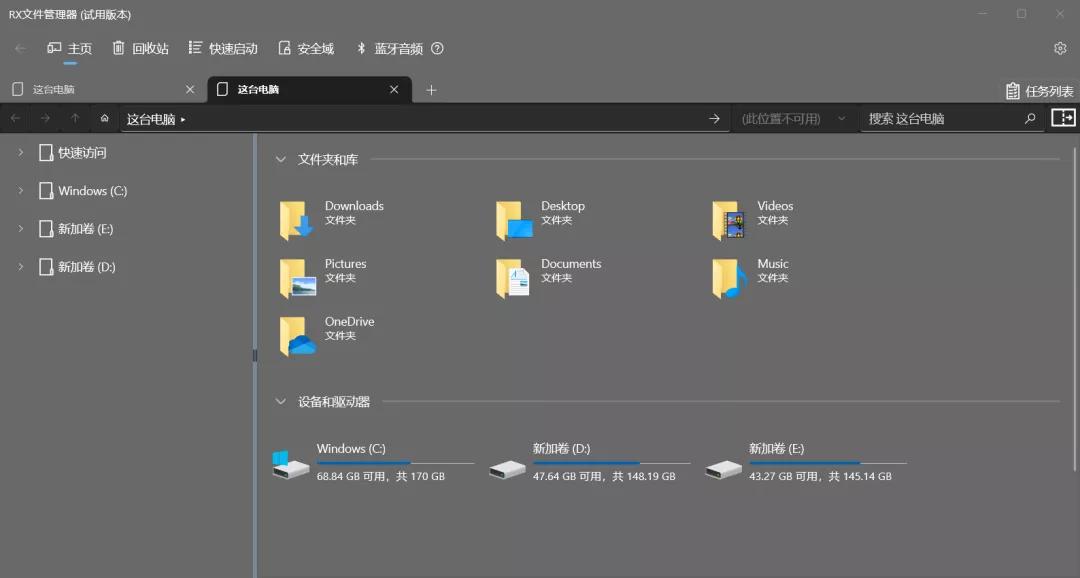The height and width of the screenshot is (578, 1080).
Task: Click the go arrow in address bar
Action: click(714, 118)
